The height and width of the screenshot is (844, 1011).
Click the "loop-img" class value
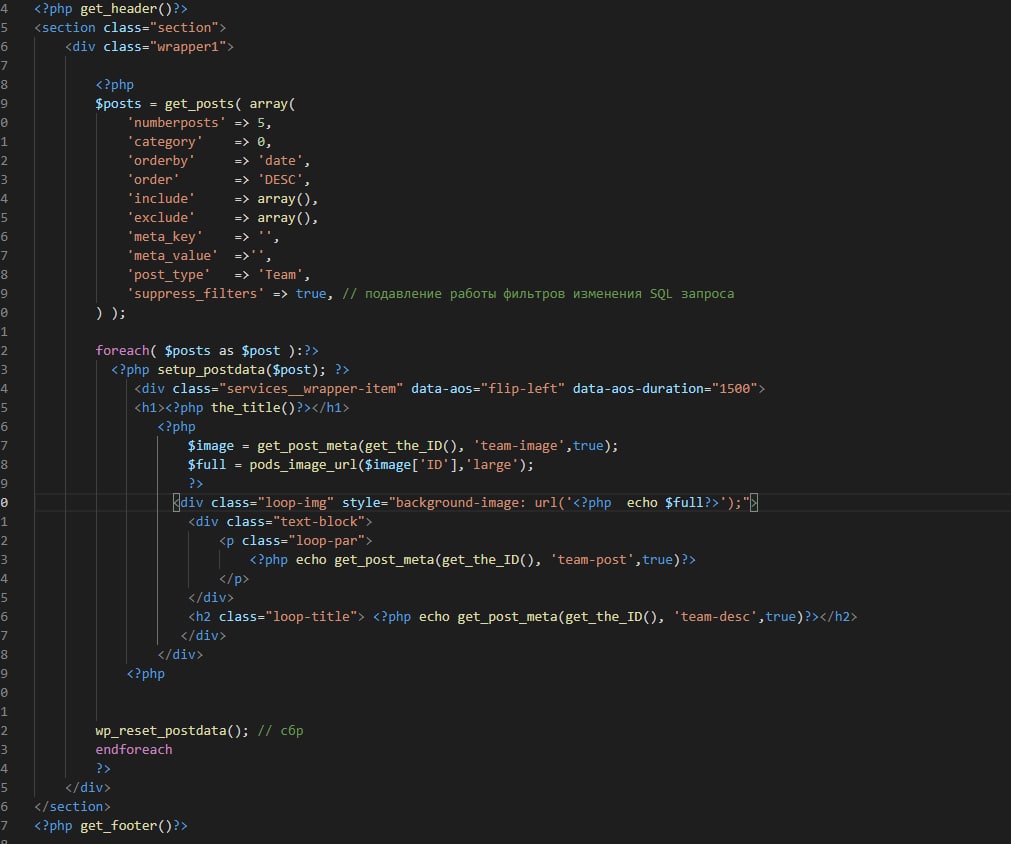[295, 503]
